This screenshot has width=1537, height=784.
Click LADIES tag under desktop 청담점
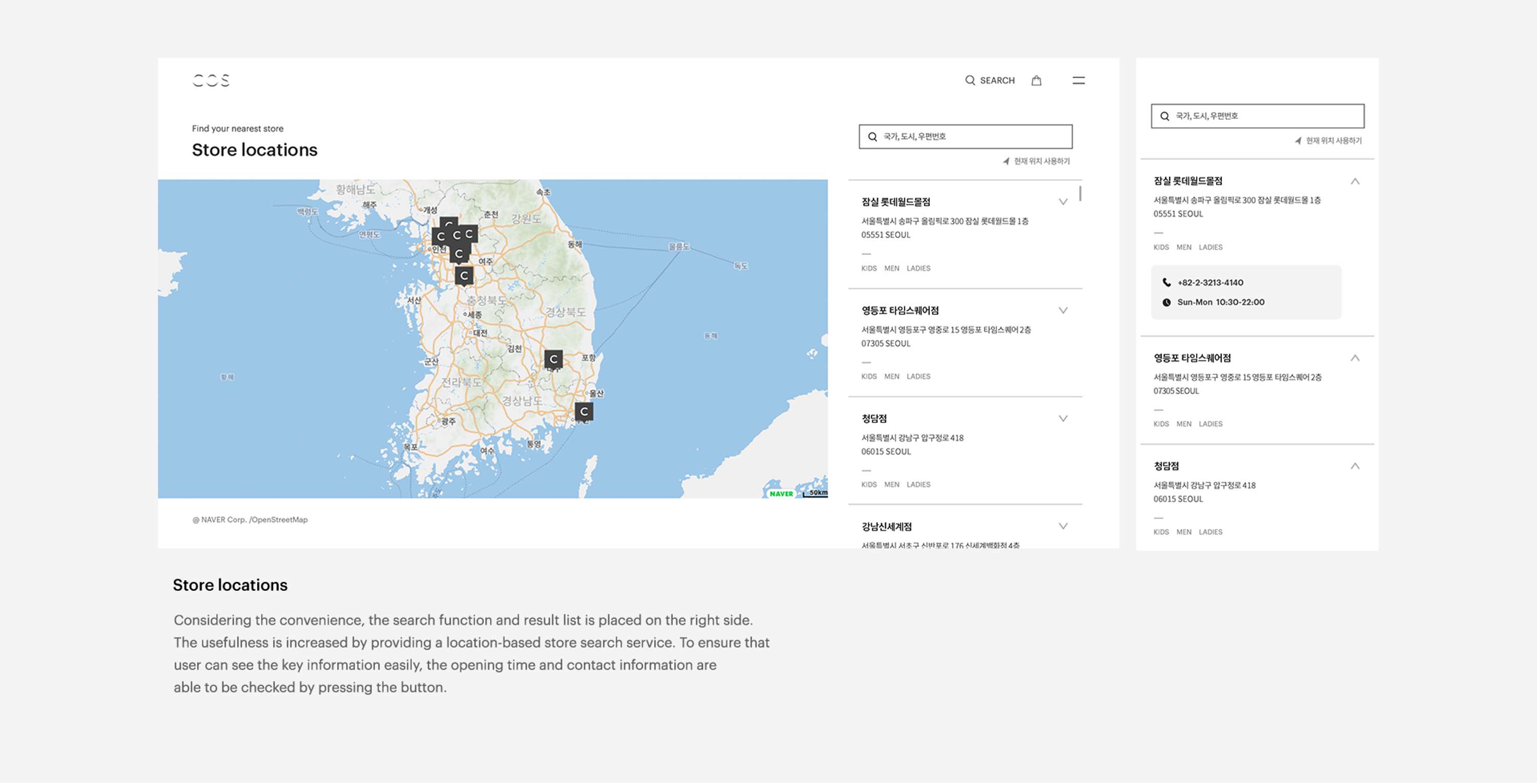coord(918,485)
